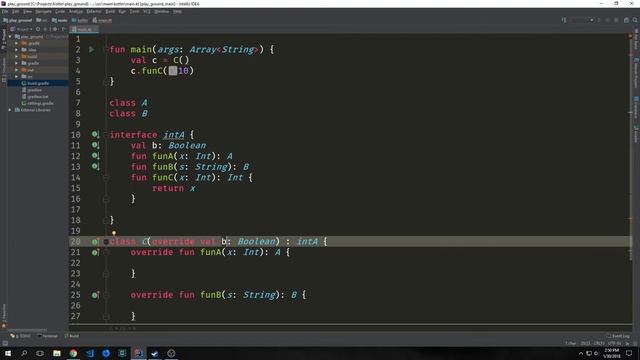This screenshot has width=640, height=360.
Task: Click the inline parameter hint before 10 in funC call
Action: (x=173, y=71)
